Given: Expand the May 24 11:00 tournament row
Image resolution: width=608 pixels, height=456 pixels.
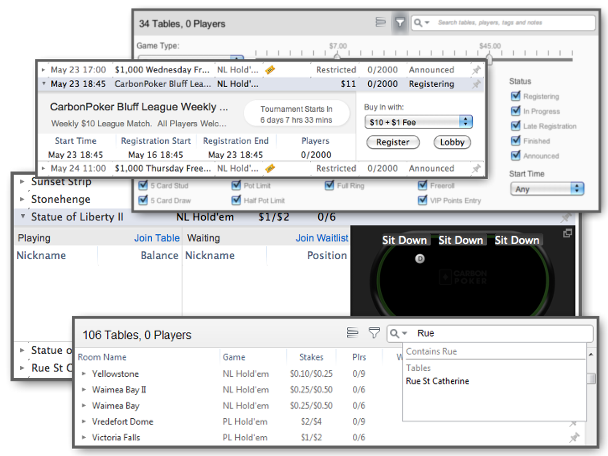Looking at the screenshot, I should pos(43,169).
